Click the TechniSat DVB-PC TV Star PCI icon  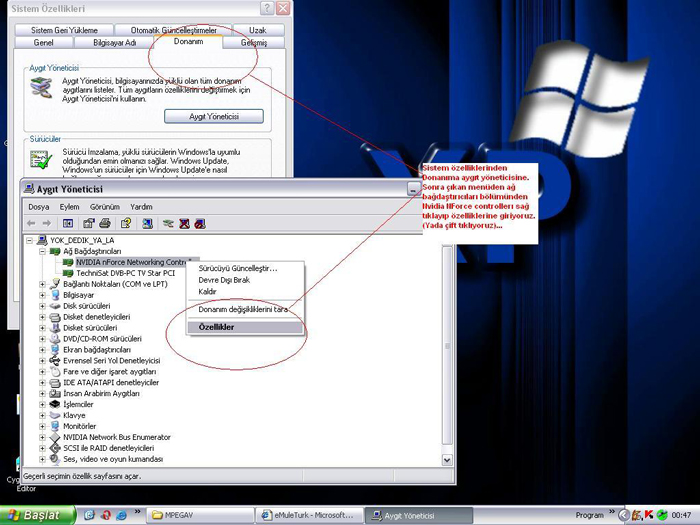click(x=68, y=273)
